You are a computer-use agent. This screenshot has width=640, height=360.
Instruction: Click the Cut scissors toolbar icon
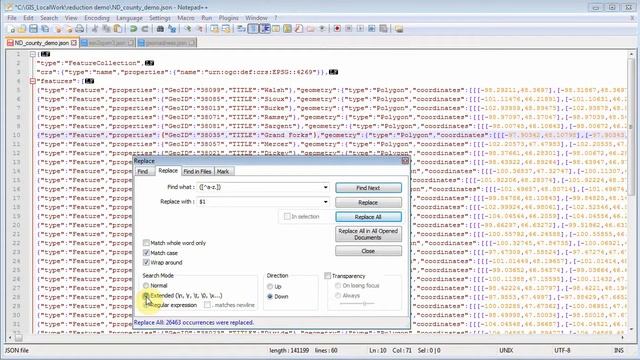pos(95,29)
